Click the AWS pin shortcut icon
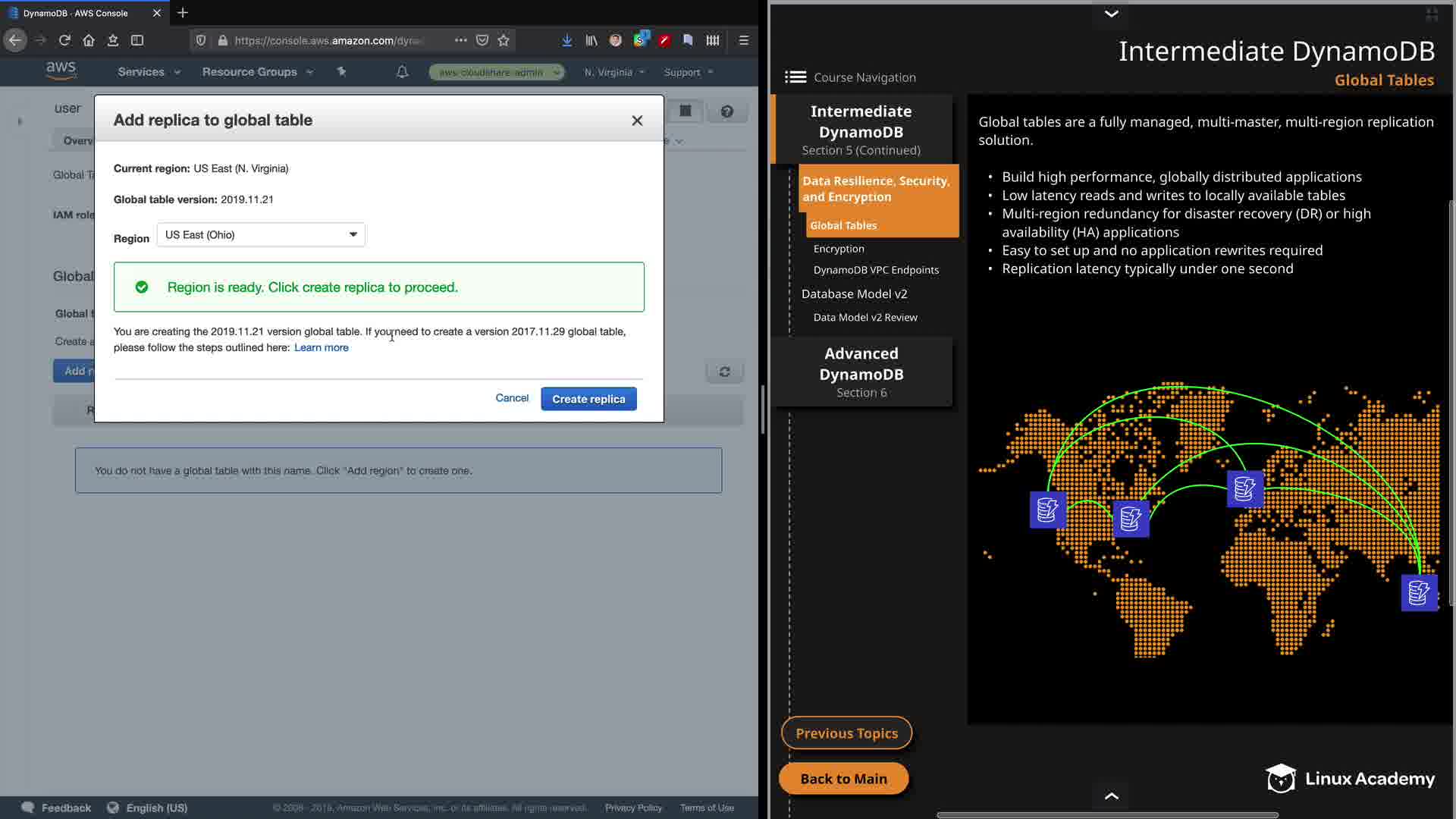 point(341,72)
